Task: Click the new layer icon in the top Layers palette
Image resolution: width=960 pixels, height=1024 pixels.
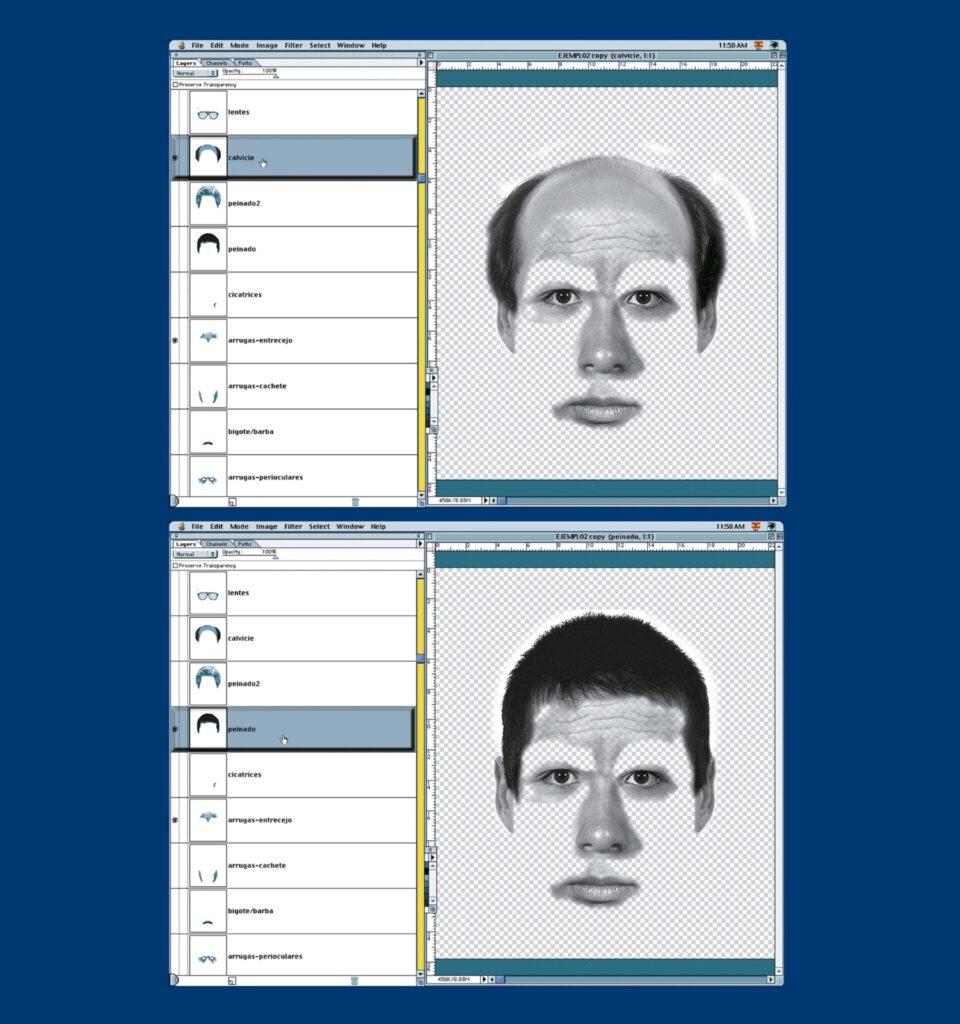Action: [x=232, y=501]
